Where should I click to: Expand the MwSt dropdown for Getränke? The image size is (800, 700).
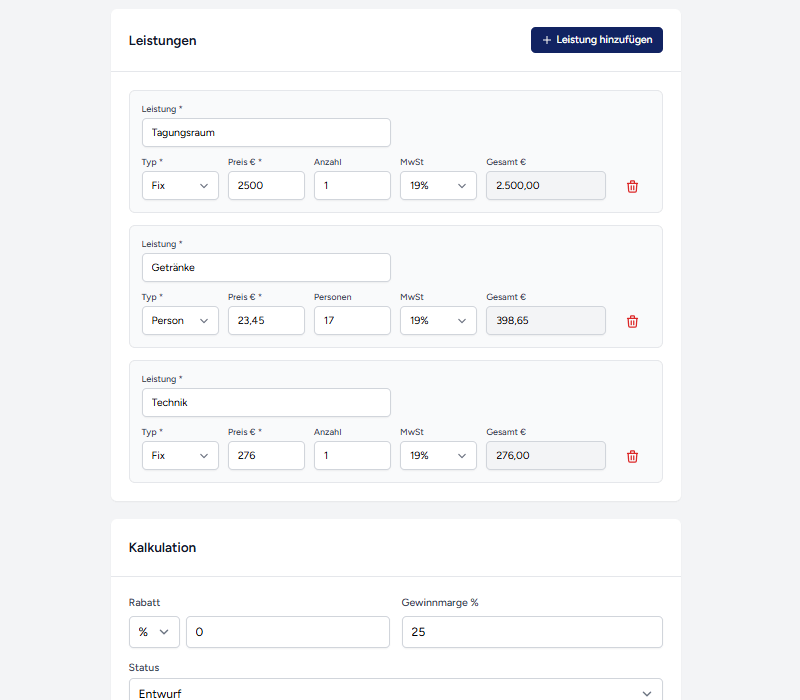click(438, 320)
